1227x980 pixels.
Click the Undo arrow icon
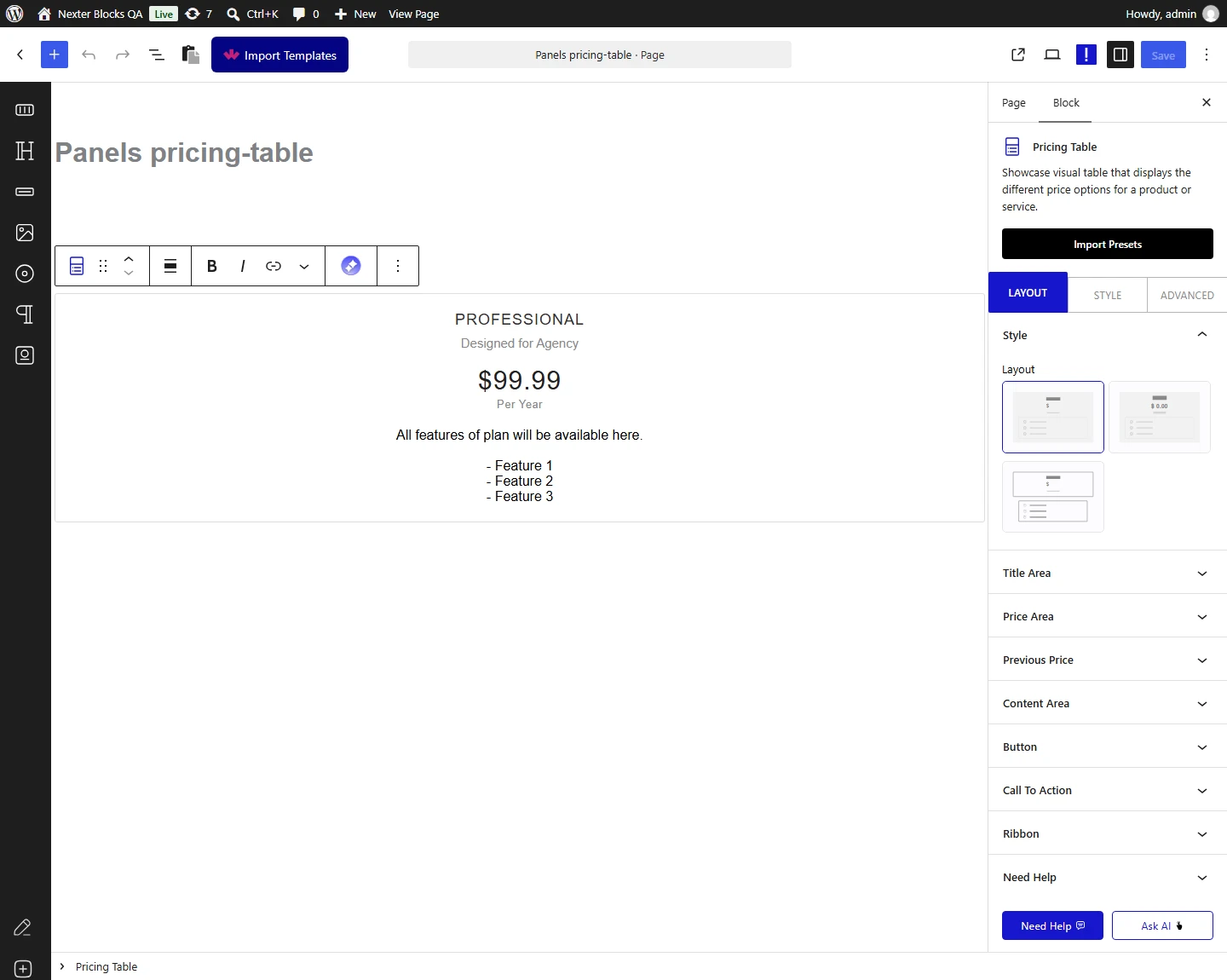point(89,55)
